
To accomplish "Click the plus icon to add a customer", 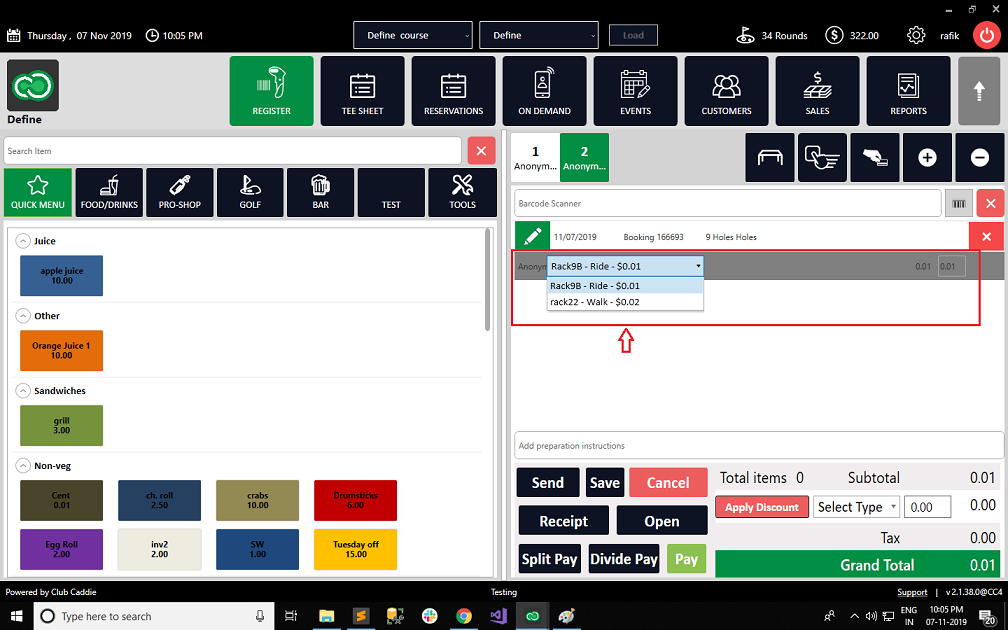I will [927, 157].
